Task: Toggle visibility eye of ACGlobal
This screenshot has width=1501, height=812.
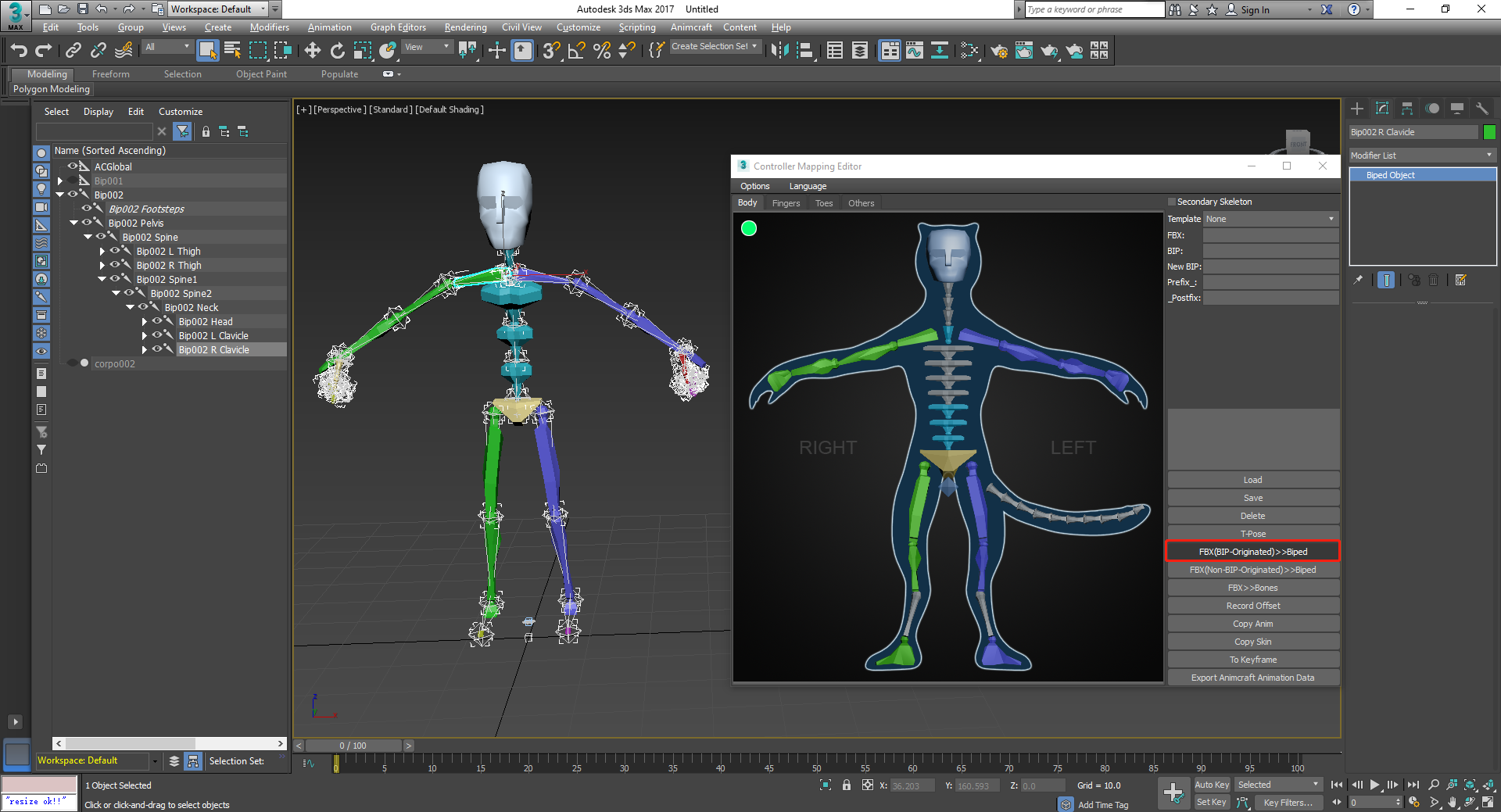Action: coord(73,166)
